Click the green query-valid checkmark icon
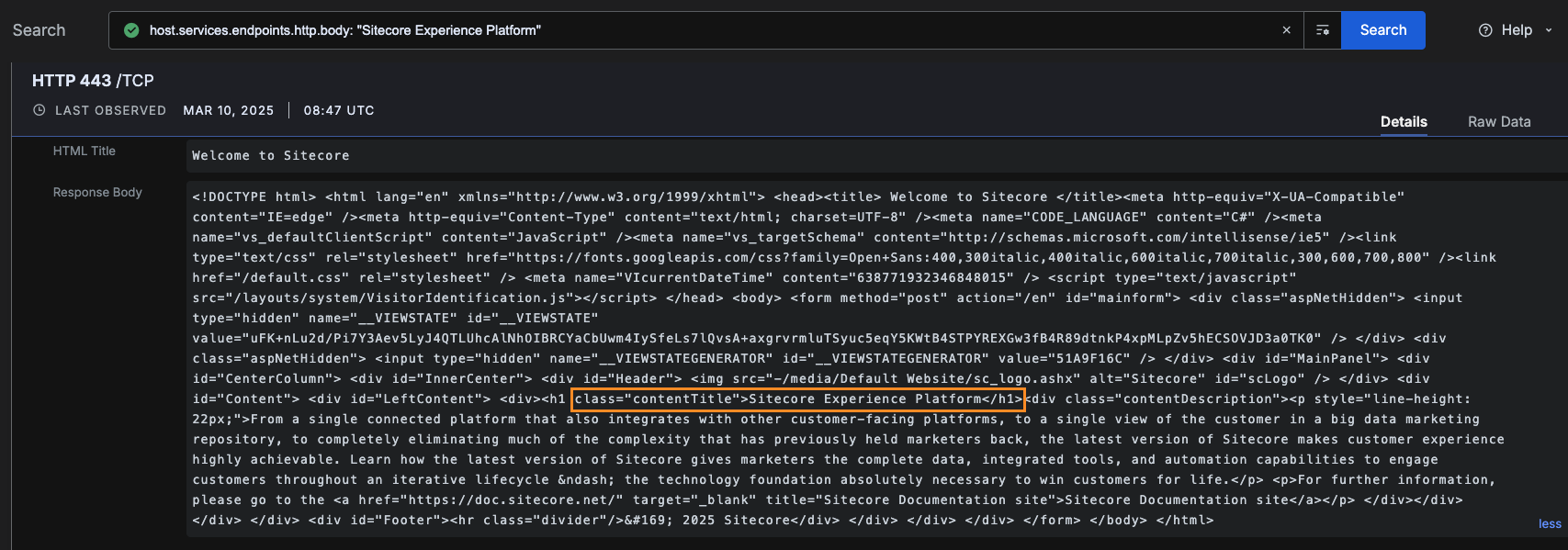Screen dimensions: 1568x550 pyautogui.click(x=131, y=30)
